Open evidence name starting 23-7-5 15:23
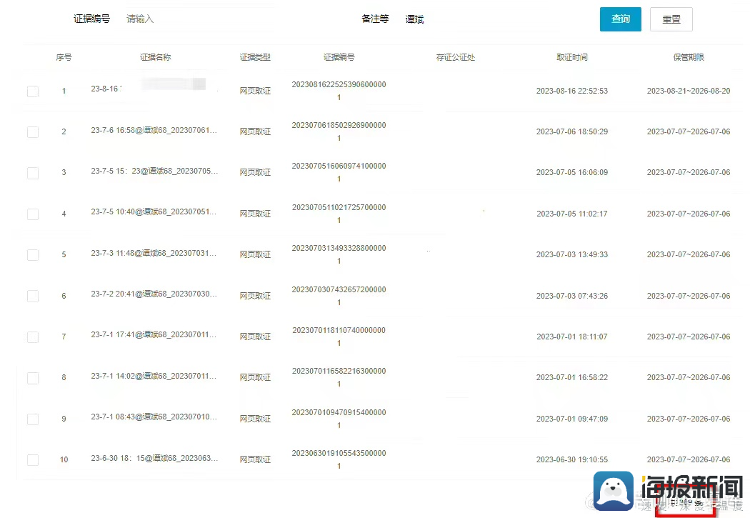This screenshot has height=518, width=750. (154, 171)
